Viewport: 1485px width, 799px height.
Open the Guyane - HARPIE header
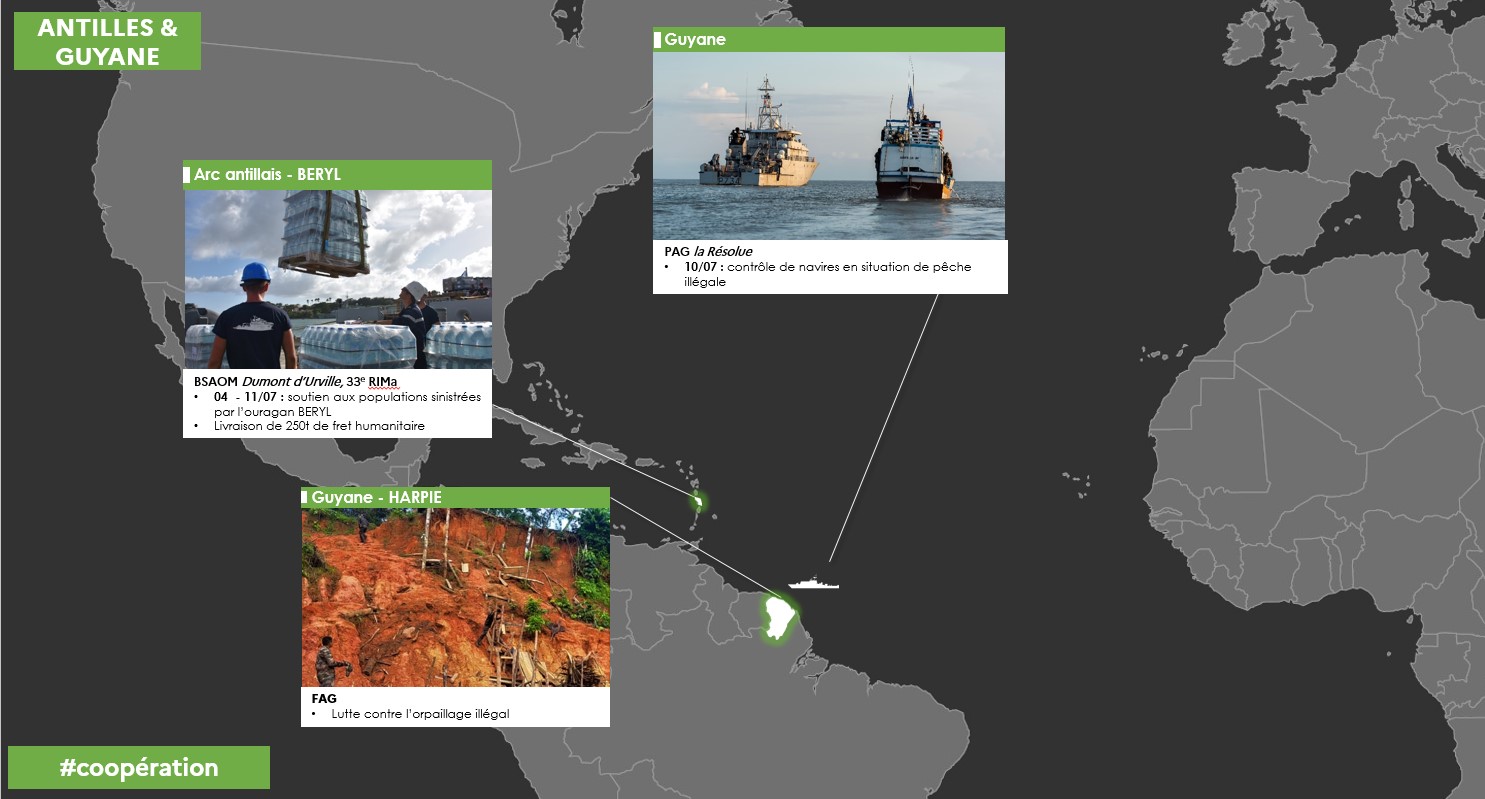point(455,497)
